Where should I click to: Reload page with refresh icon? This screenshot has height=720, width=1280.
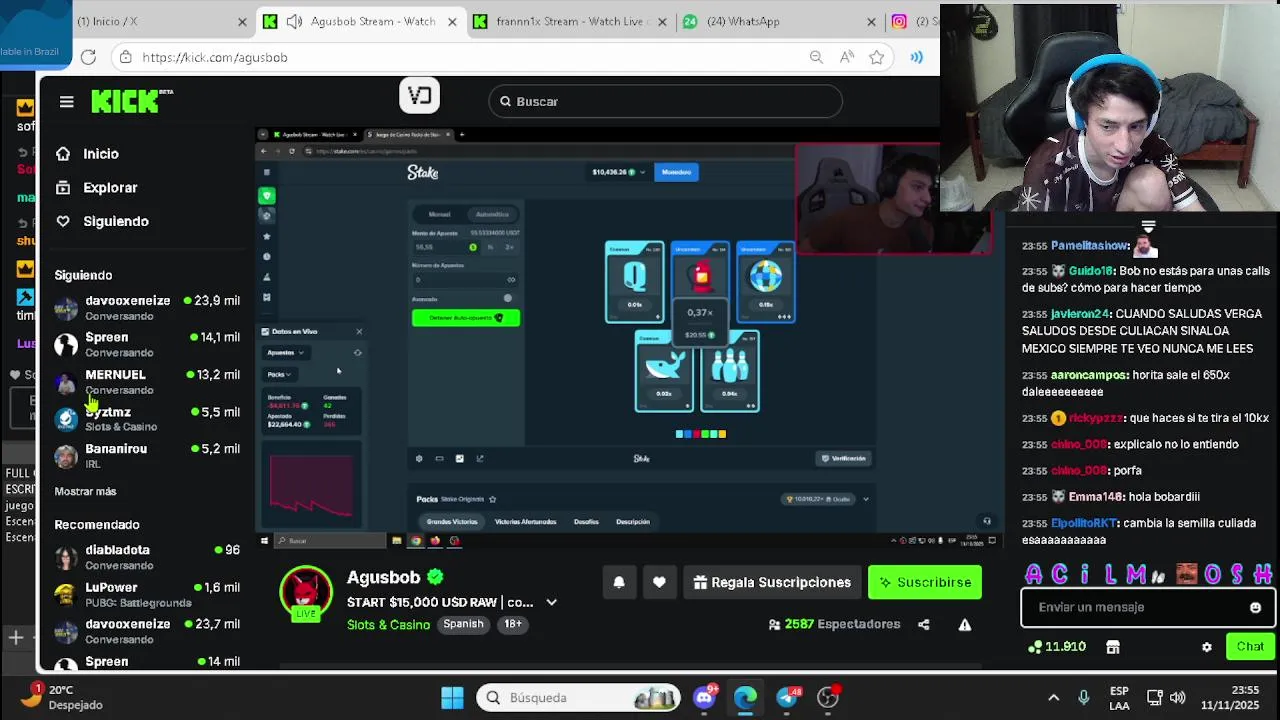[x=88, y=57]
